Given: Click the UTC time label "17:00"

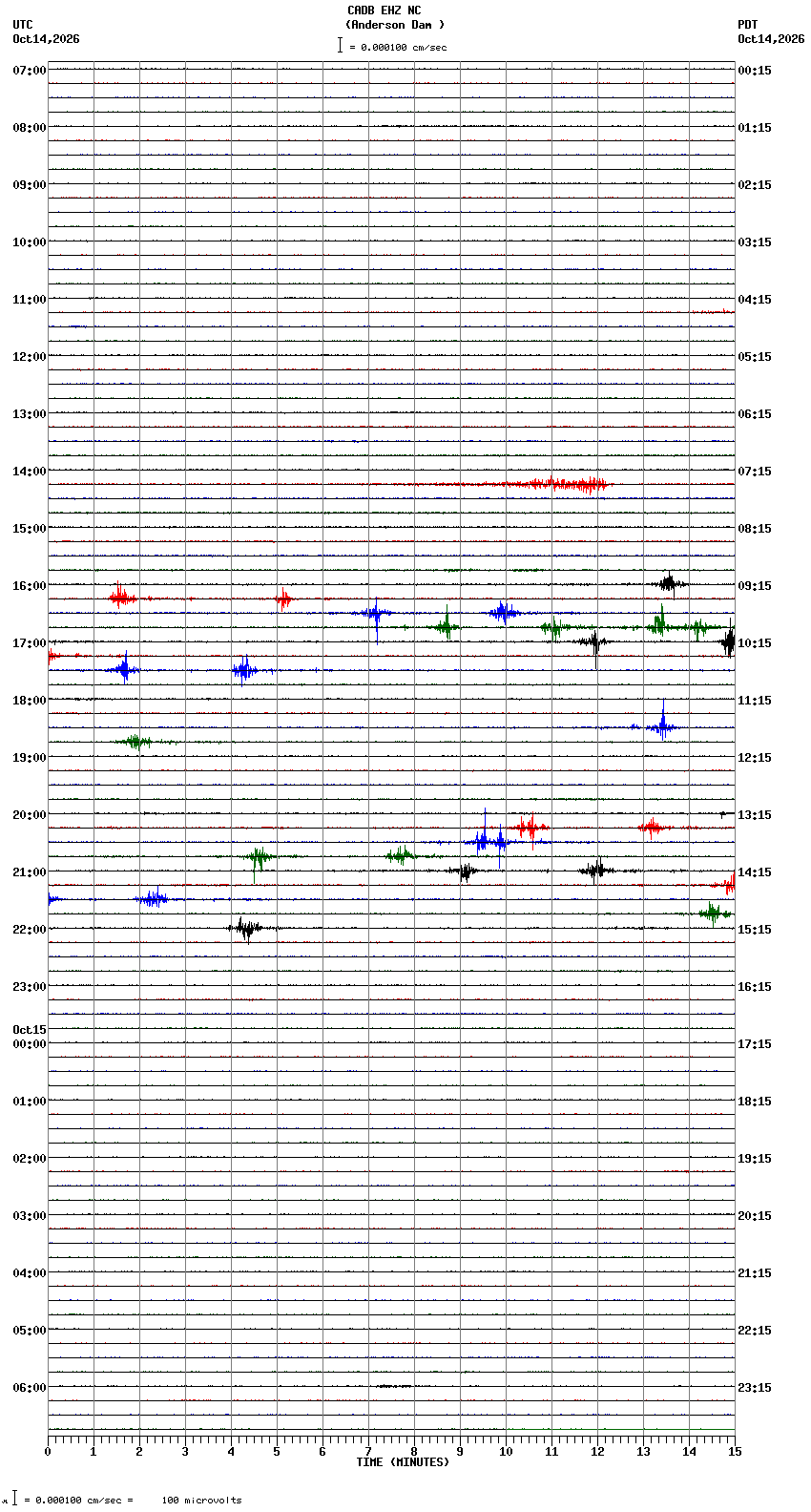Looking at the screenshot, I should coord(29,643).
